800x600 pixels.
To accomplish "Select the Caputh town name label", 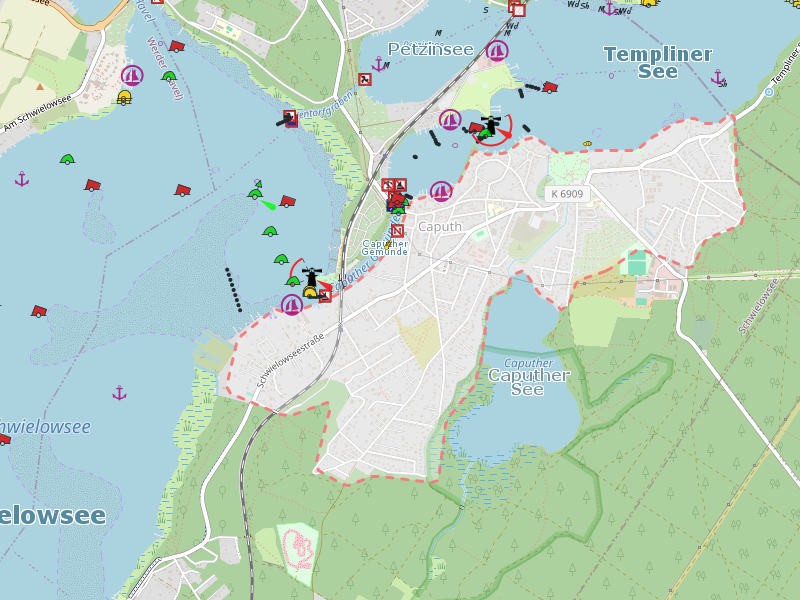I will [440, 227].
